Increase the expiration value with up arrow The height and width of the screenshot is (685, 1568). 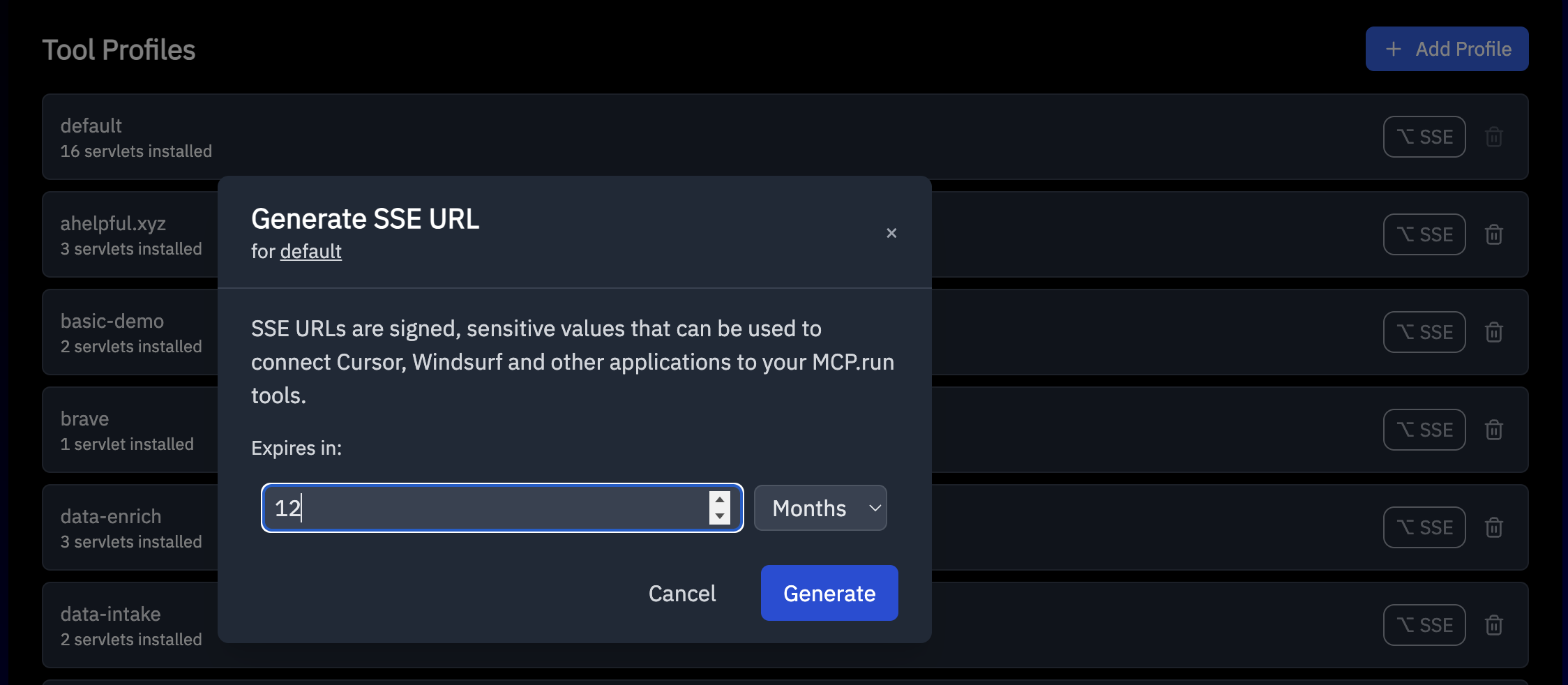(720, 499)
